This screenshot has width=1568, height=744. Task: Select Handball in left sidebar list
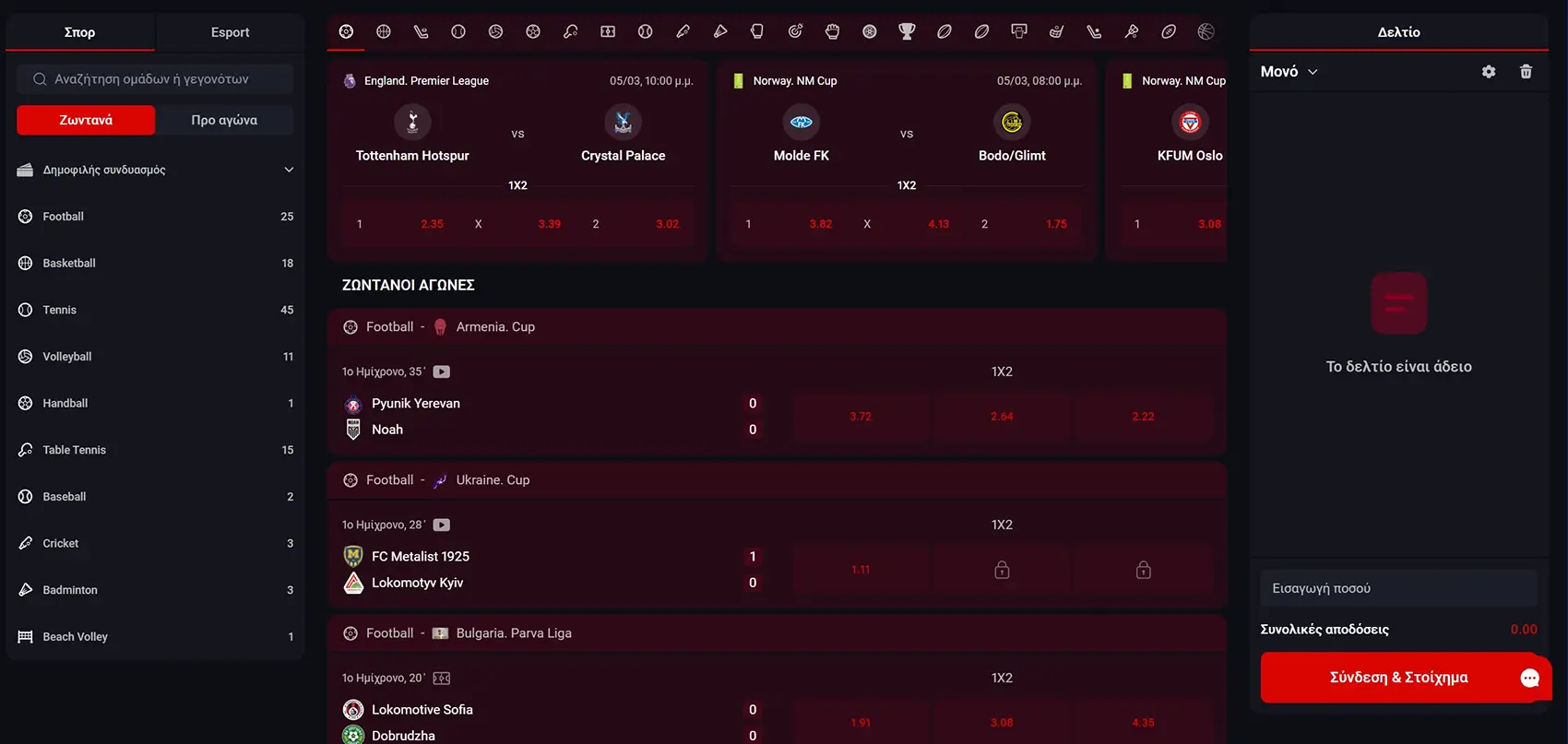[155, 403]
